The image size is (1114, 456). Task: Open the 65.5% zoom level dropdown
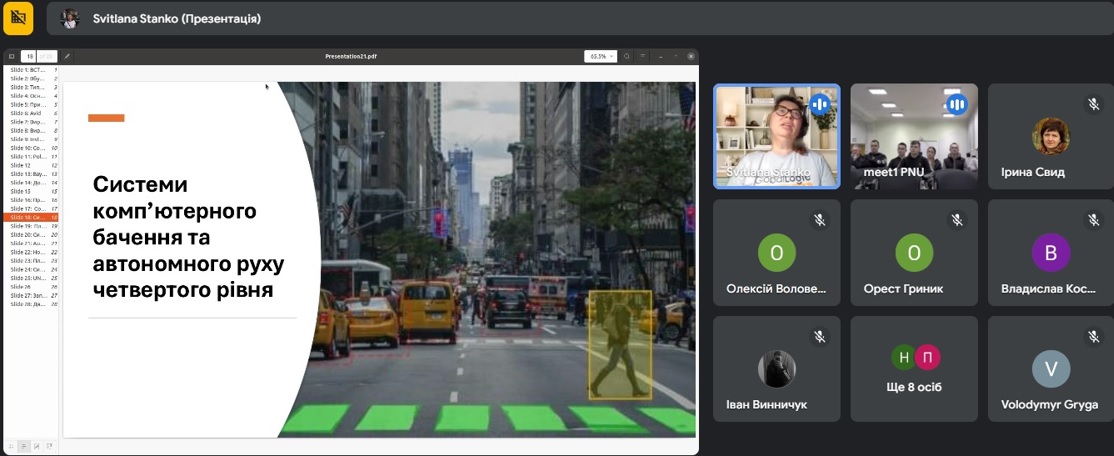(600, 56)
